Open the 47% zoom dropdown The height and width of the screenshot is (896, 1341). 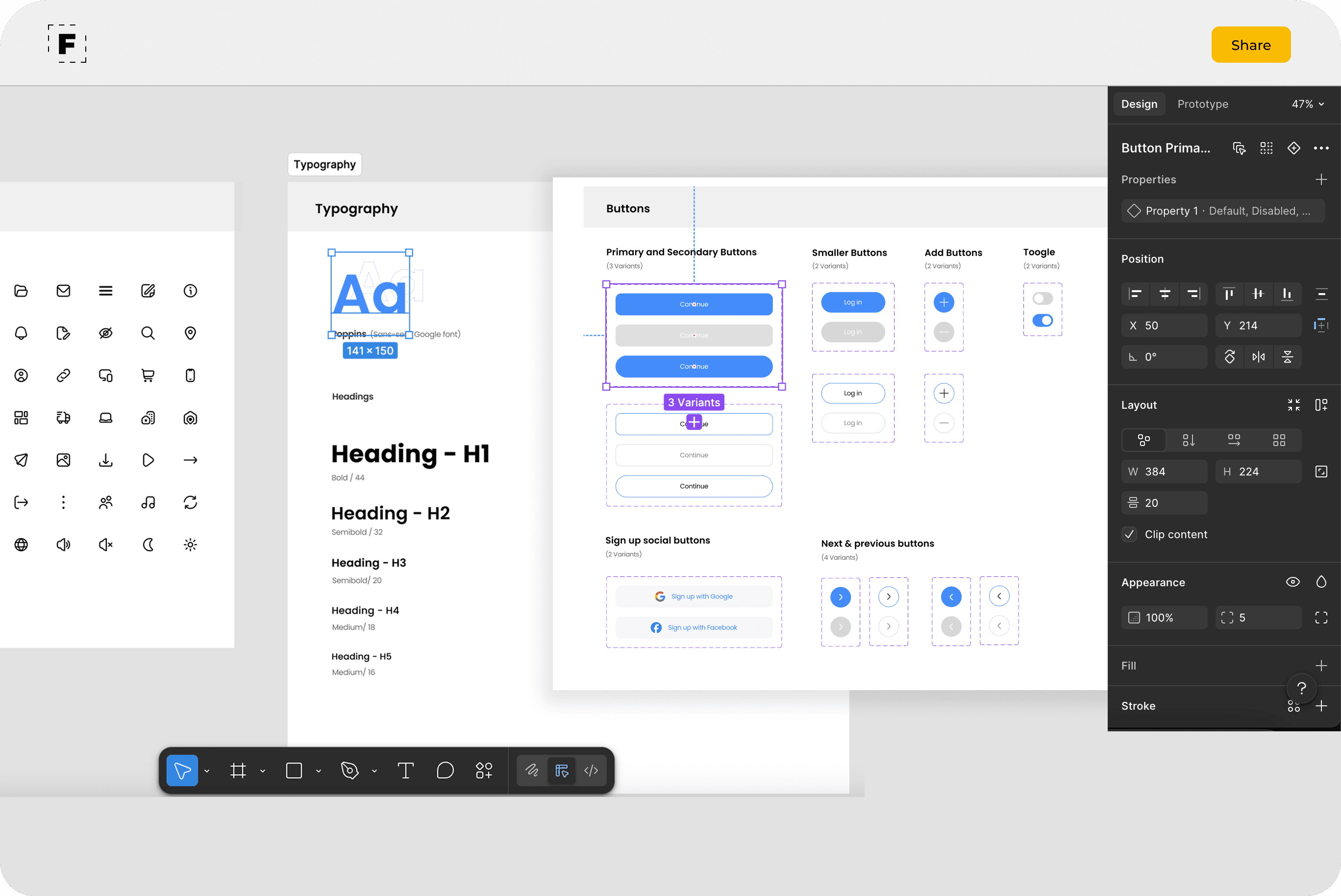point(1308,104)
